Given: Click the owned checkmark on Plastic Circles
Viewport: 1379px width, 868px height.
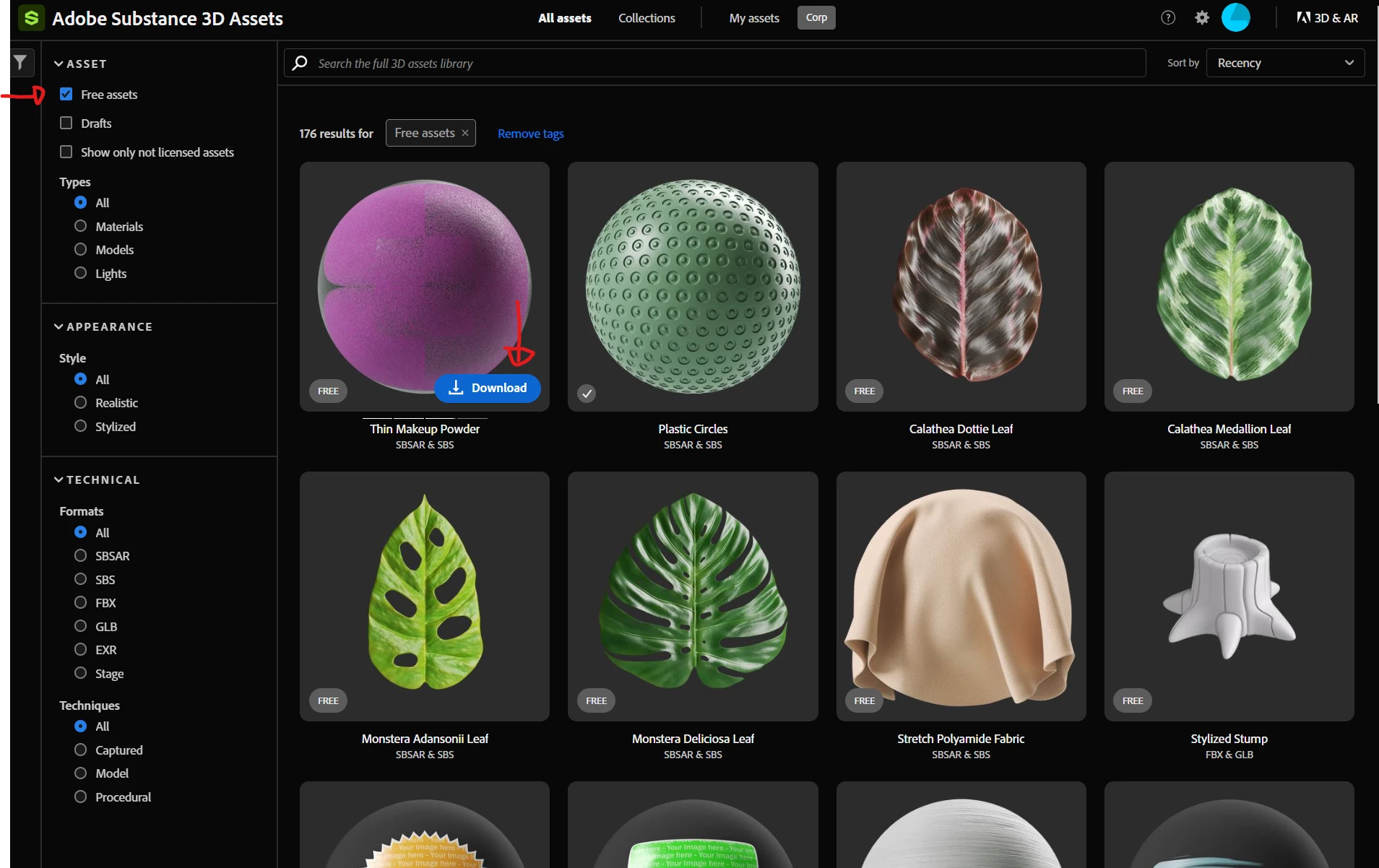Looking at the screenshot, I should click(587, 394).
